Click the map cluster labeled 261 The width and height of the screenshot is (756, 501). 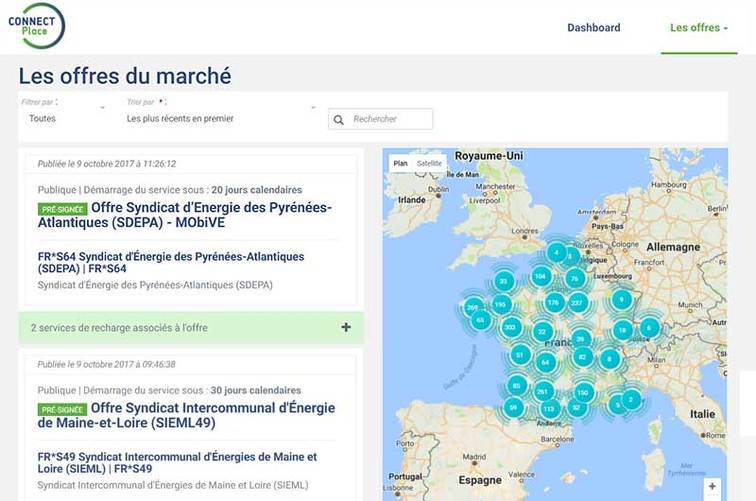[542, 392]
